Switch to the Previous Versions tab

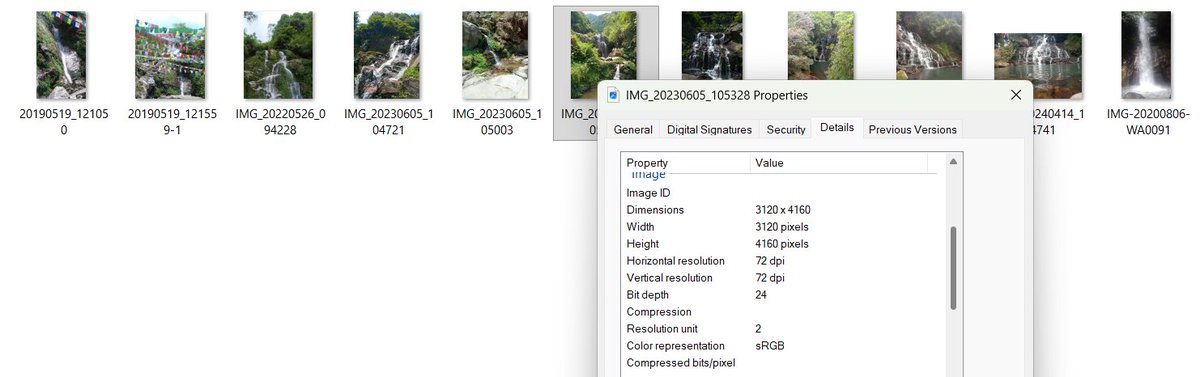[x=912, y=130]
